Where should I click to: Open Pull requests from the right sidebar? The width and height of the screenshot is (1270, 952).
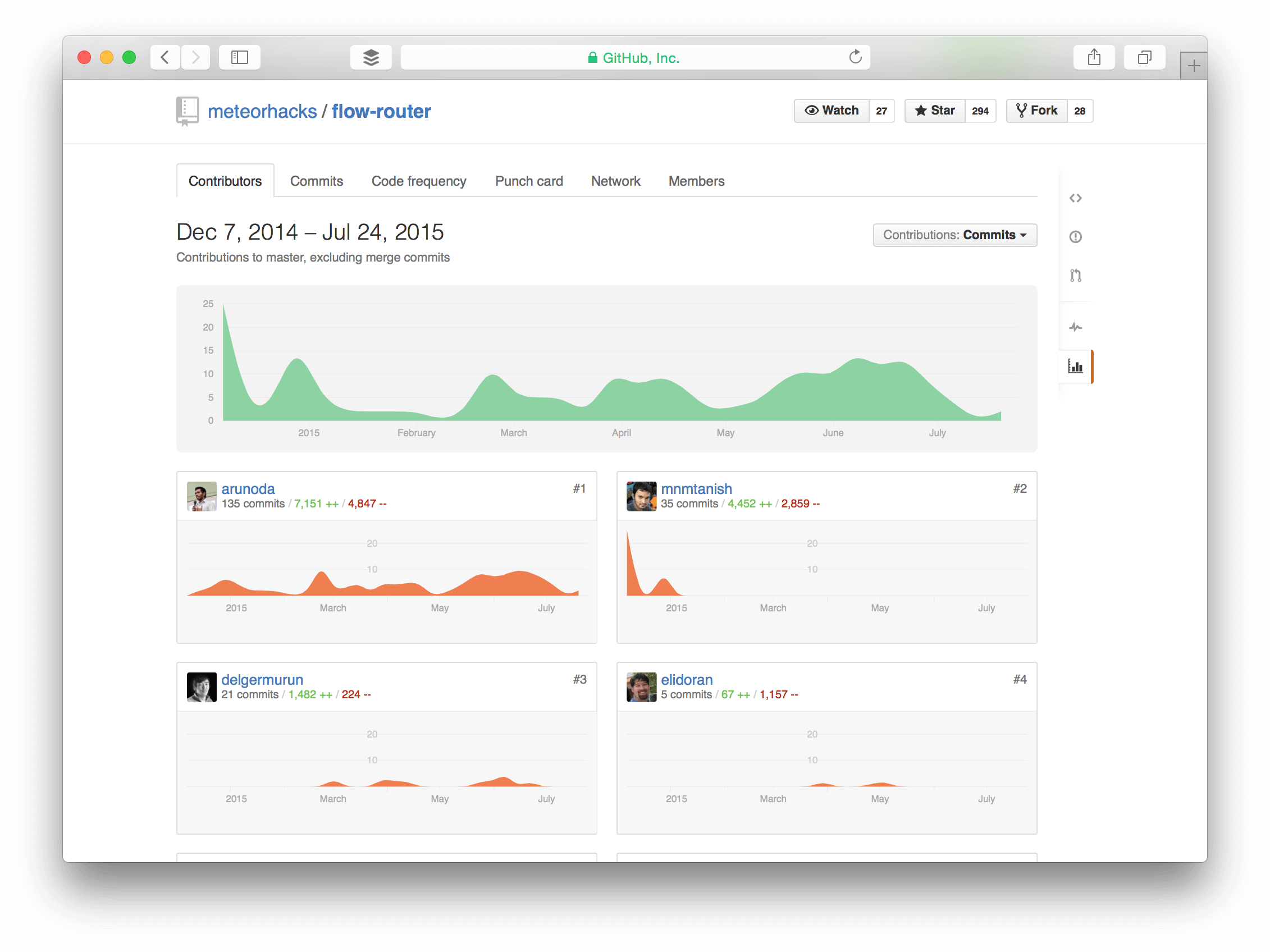click(1075, 276)
